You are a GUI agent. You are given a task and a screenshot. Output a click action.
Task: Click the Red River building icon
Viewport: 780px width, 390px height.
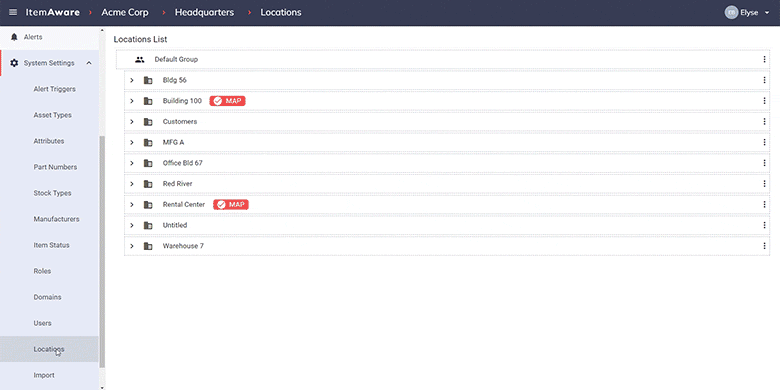(x=148, y=184)
